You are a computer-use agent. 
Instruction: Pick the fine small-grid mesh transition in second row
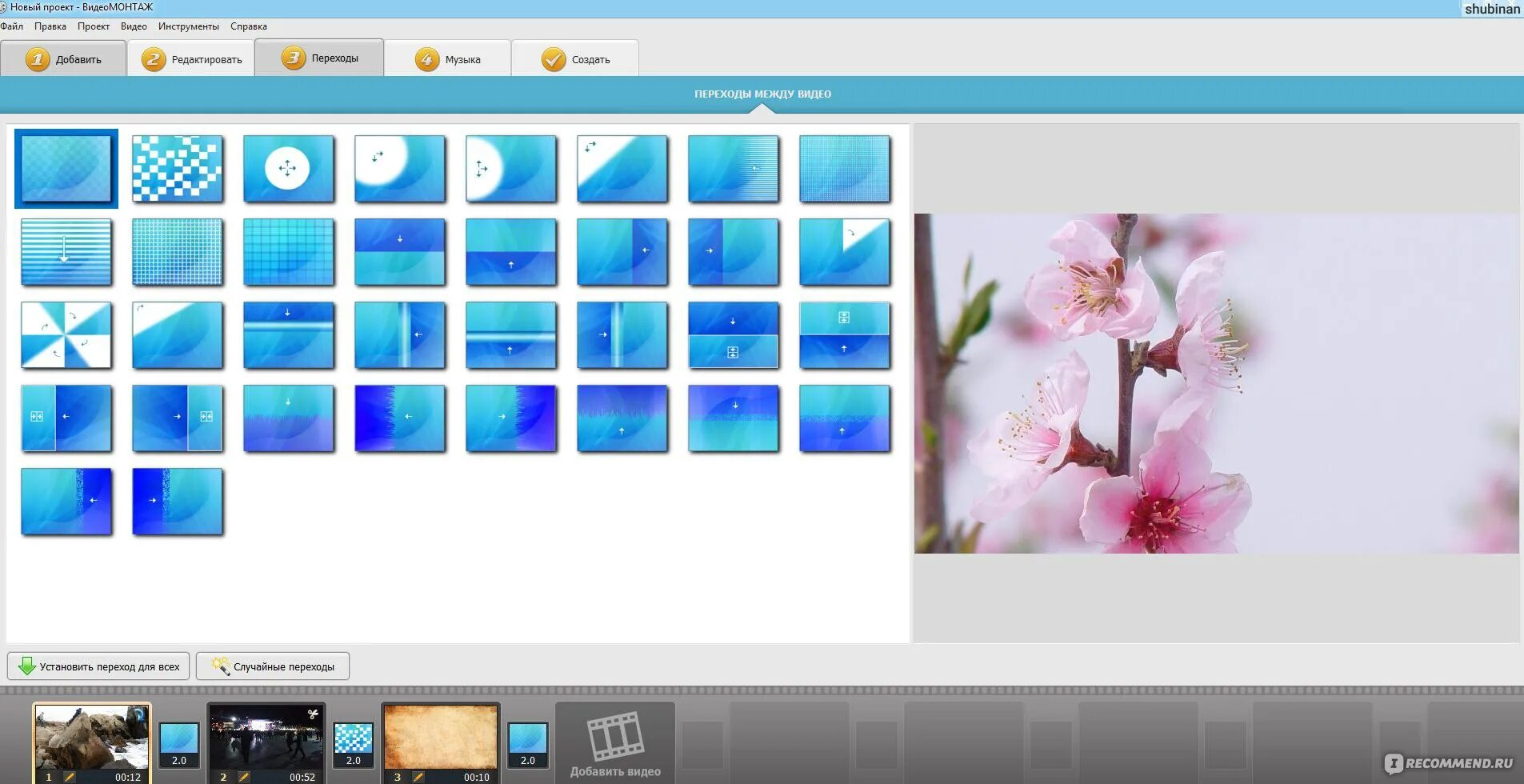(x=178, y=252)
